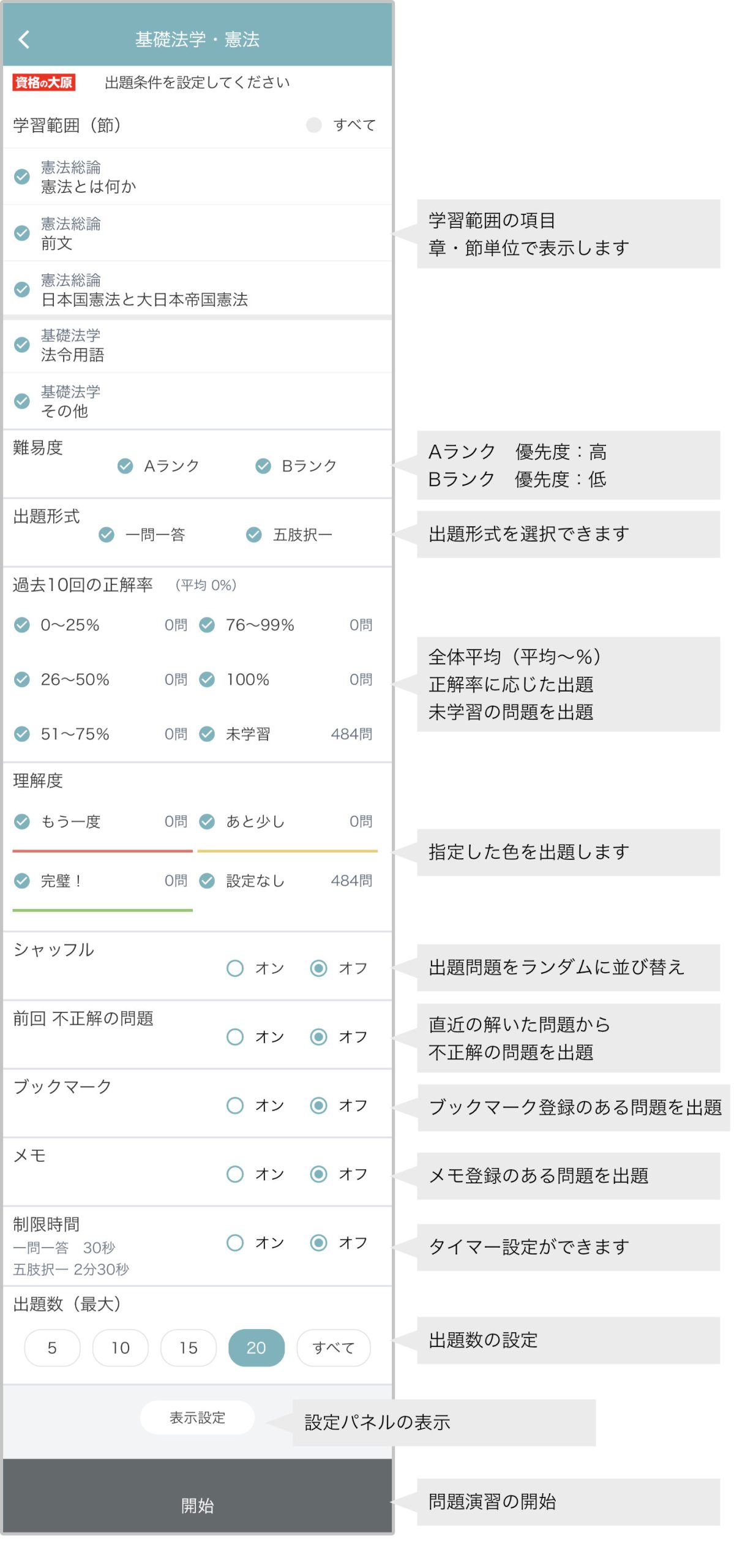Toggle the もう一度 comprehension filter

[x=22, y=821]
